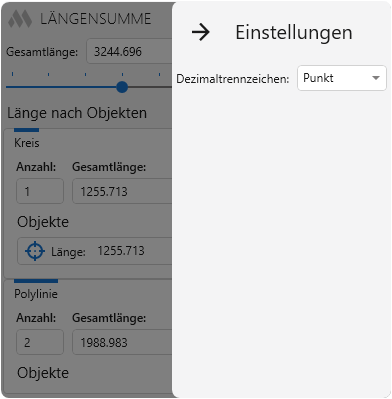
Task: Select the Polylinie tab header
Action: coord(36,294)
